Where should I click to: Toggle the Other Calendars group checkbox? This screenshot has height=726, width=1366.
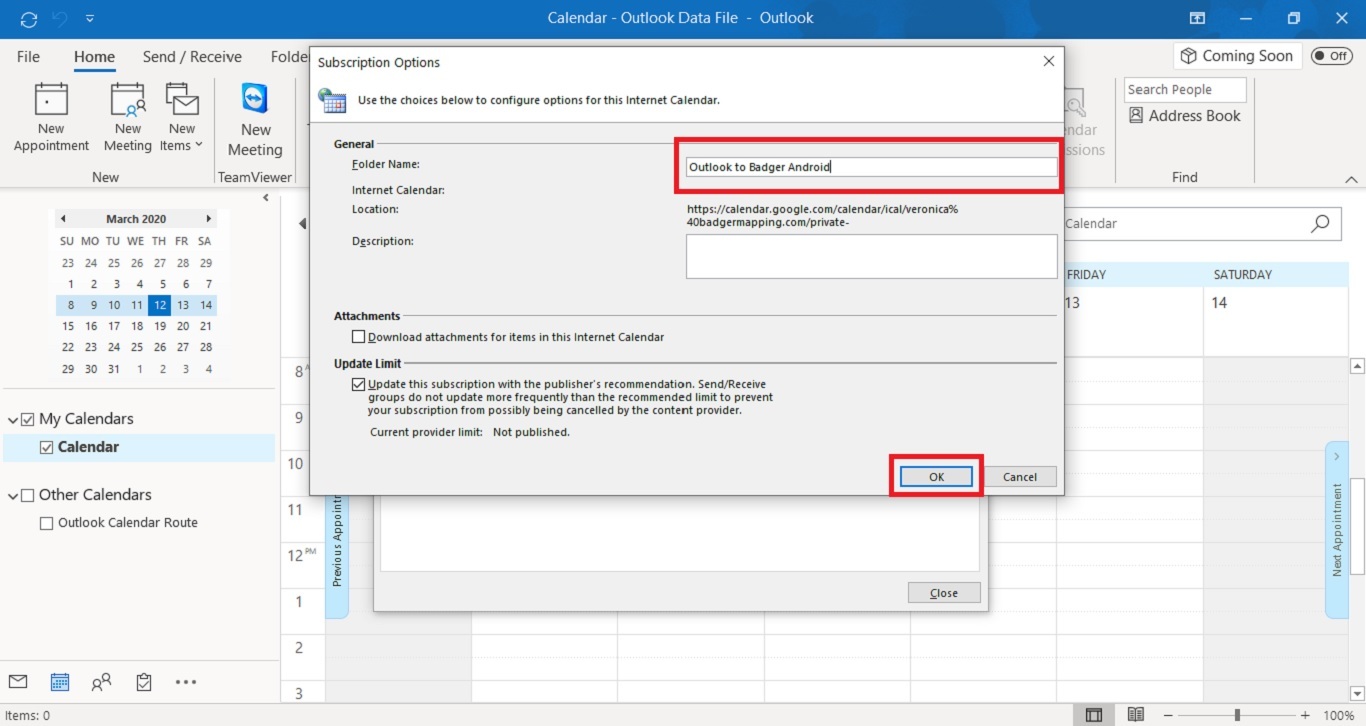click(28, 495)
